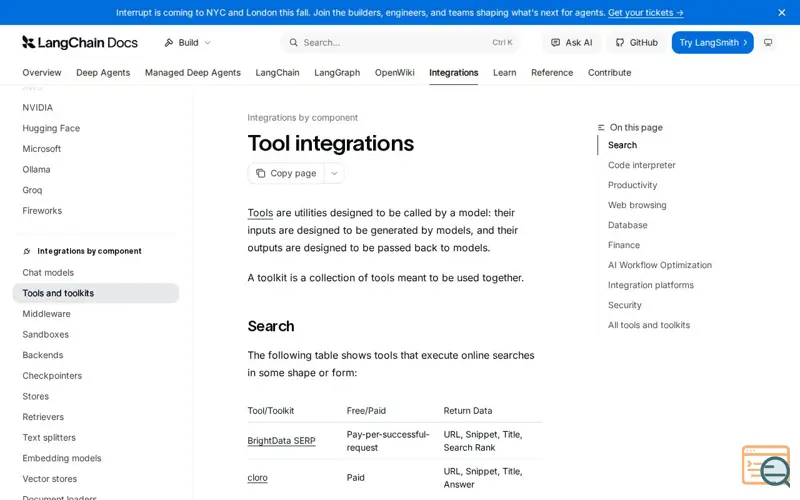Click the LangChain Docs logo
The image size is (800, 500).
coord(80,42)
